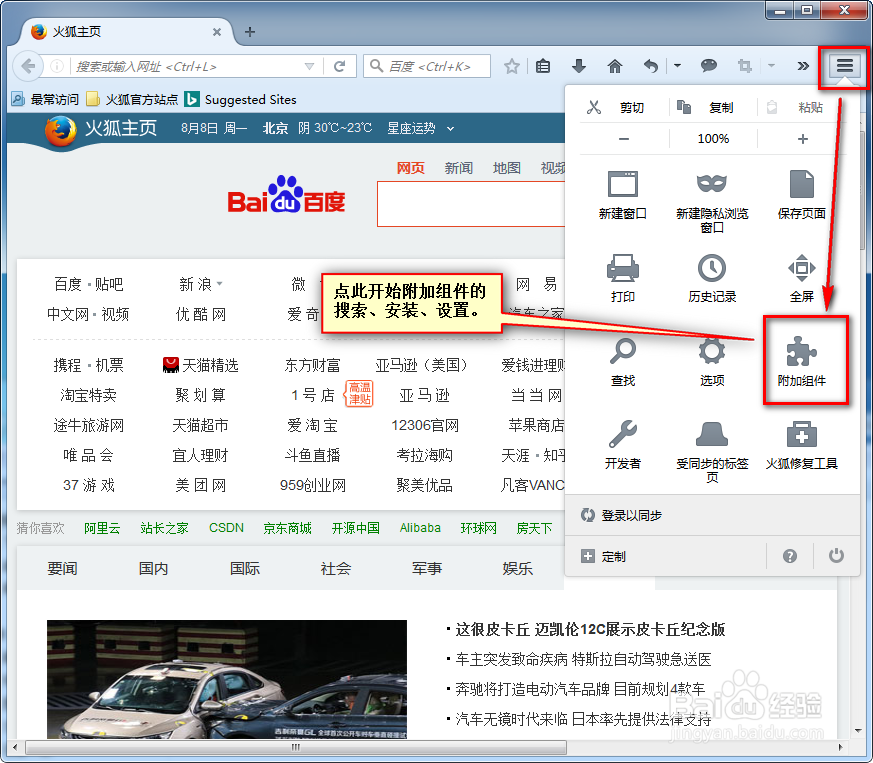Toggle bookmark with the star icon
Screen dimensions: 873x763
512,66
